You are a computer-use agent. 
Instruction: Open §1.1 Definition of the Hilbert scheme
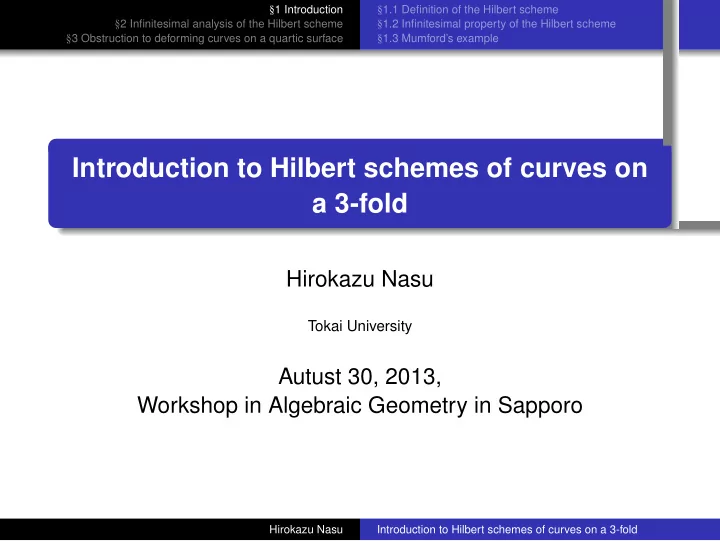click(467, 10)
